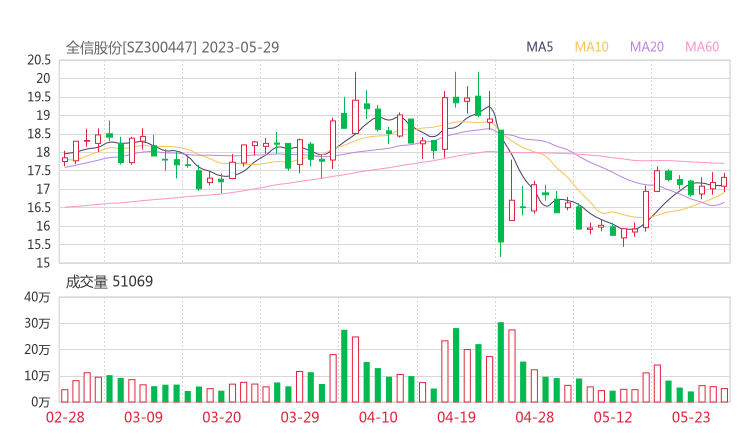
Task: Click the chart title 全信股份[SZ300447] 2023-05-29
Action: (172, 47)
